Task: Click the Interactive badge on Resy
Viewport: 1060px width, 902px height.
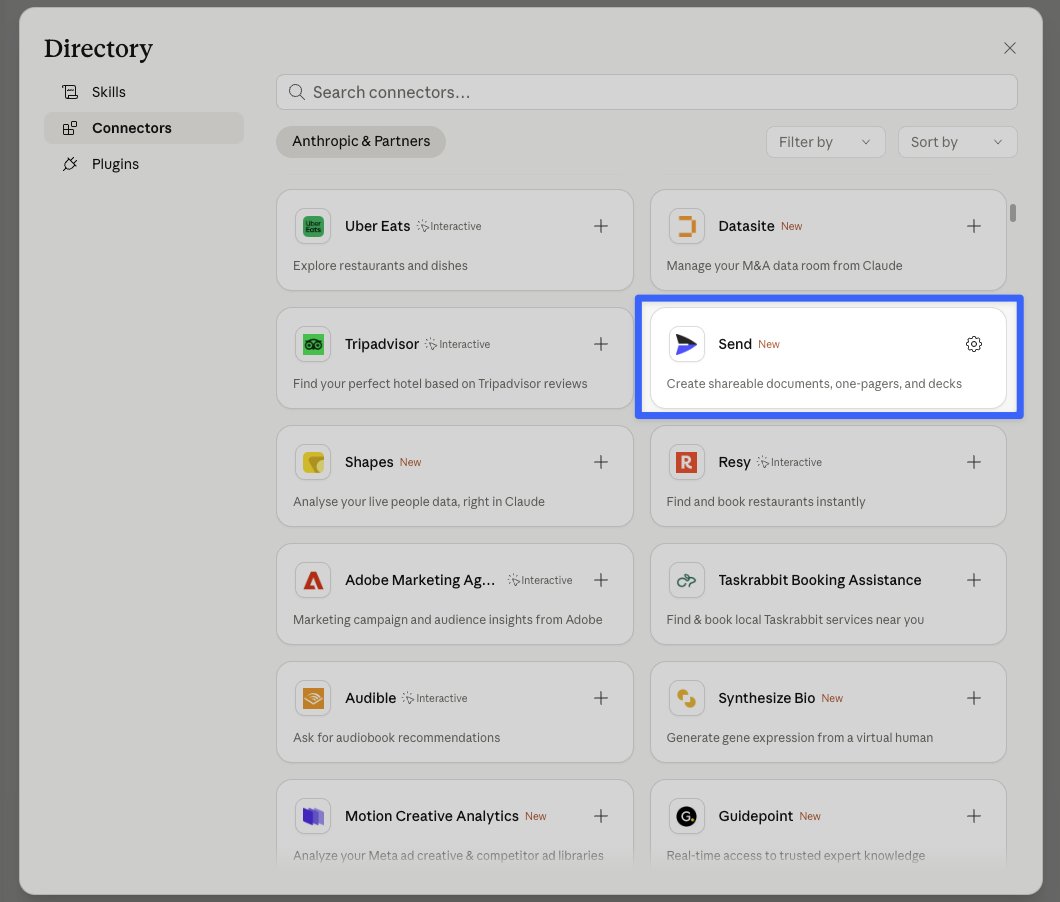Action: pos(790,462)
